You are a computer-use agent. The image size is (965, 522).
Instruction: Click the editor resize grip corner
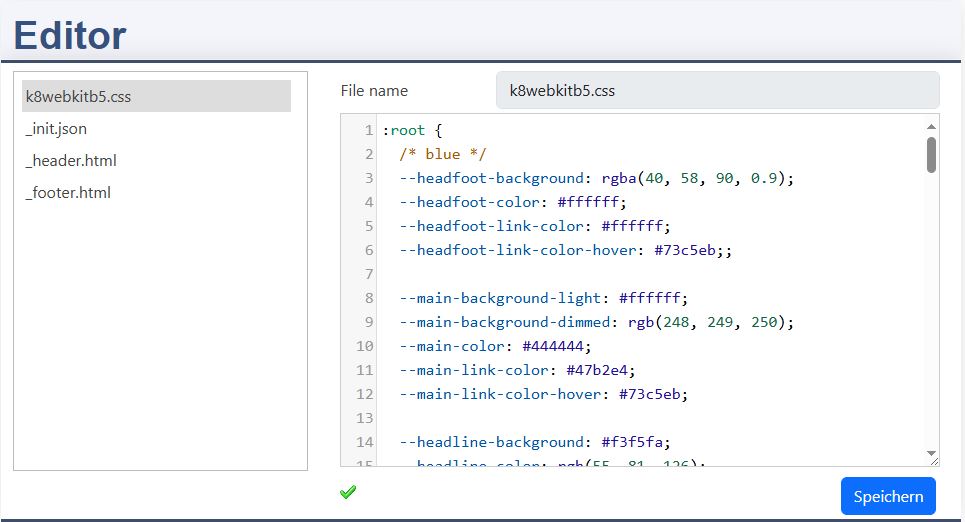coord(934,461)
